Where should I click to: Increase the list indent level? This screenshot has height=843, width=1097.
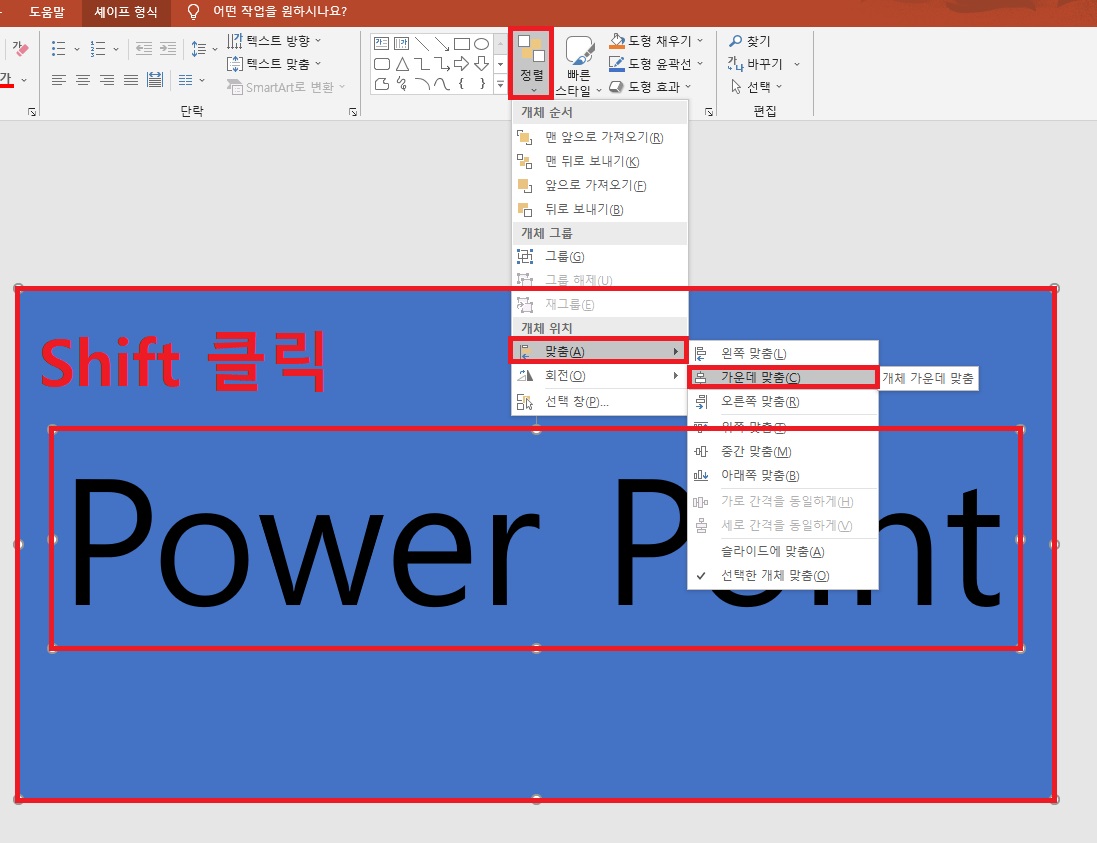tap(168, 48)
